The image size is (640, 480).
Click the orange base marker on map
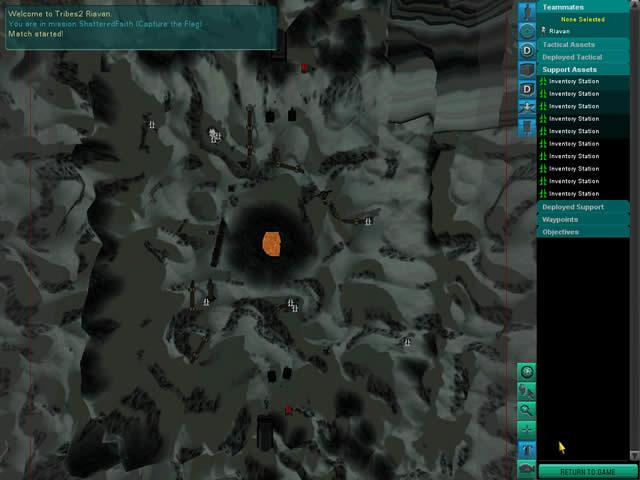tap(271, 242)
